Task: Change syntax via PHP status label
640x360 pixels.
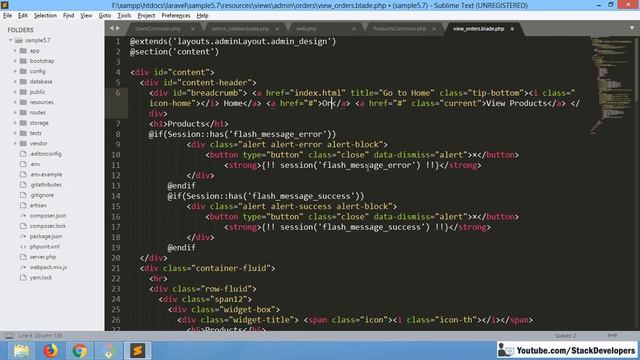Action: tap(612, 336)
